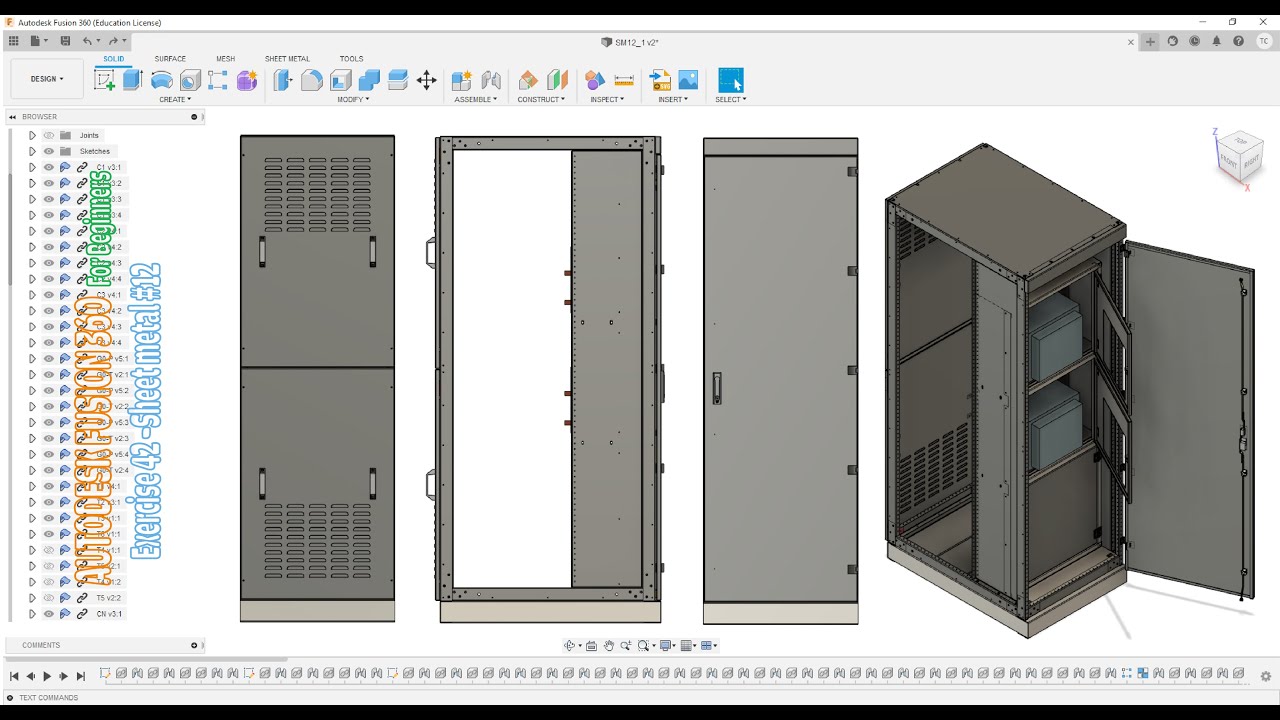Activate the Select tool

point(731,80)
